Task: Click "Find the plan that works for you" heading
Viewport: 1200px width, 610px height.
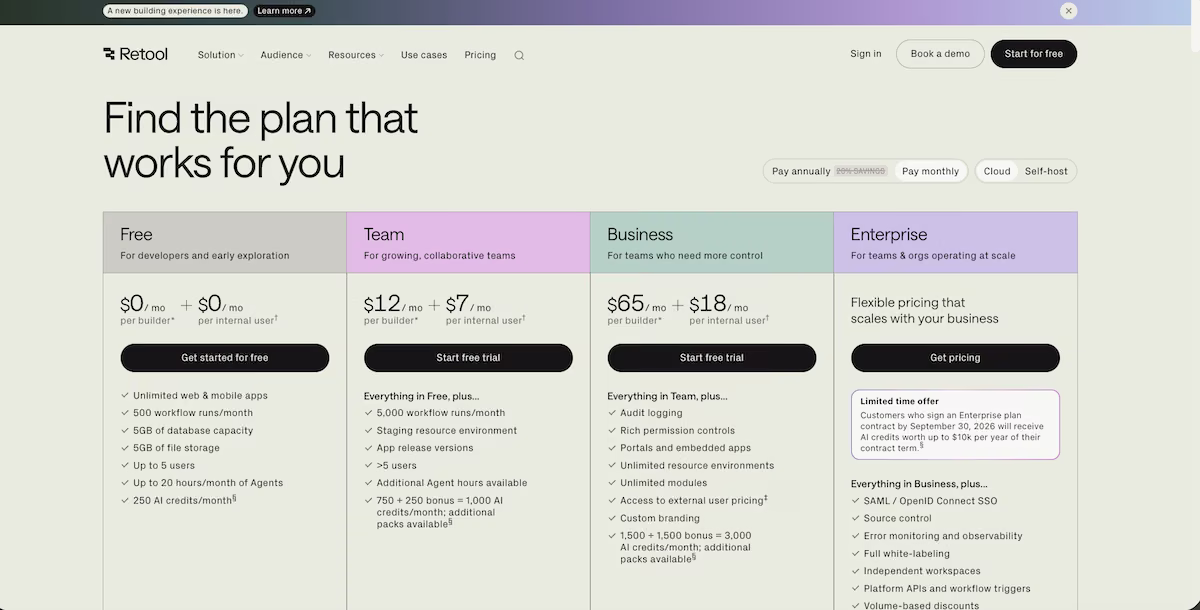Action: [261, 140]
